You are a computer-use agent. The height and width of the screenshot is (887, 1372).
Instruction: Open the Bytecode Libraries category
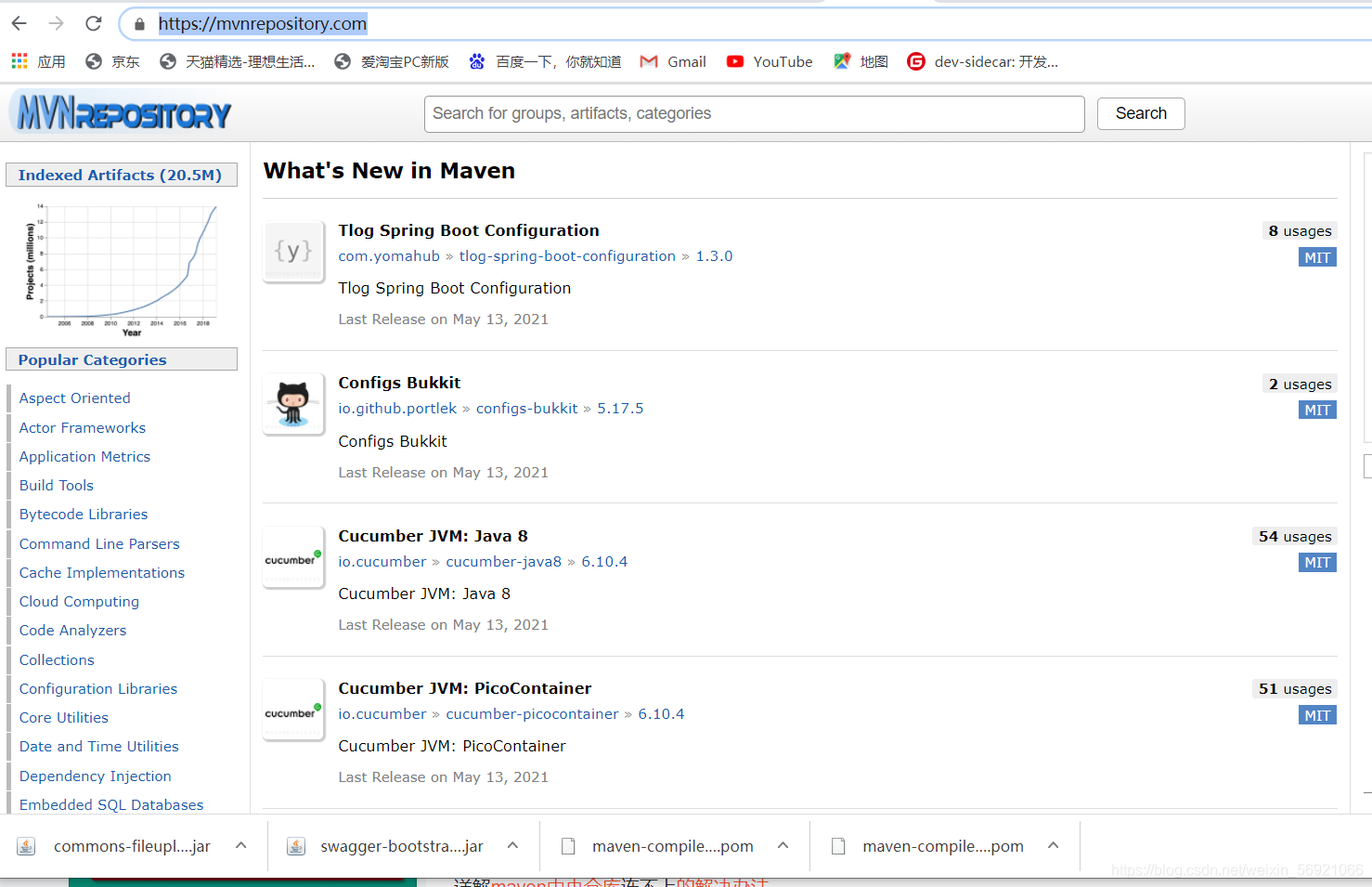tap(84, 514)
